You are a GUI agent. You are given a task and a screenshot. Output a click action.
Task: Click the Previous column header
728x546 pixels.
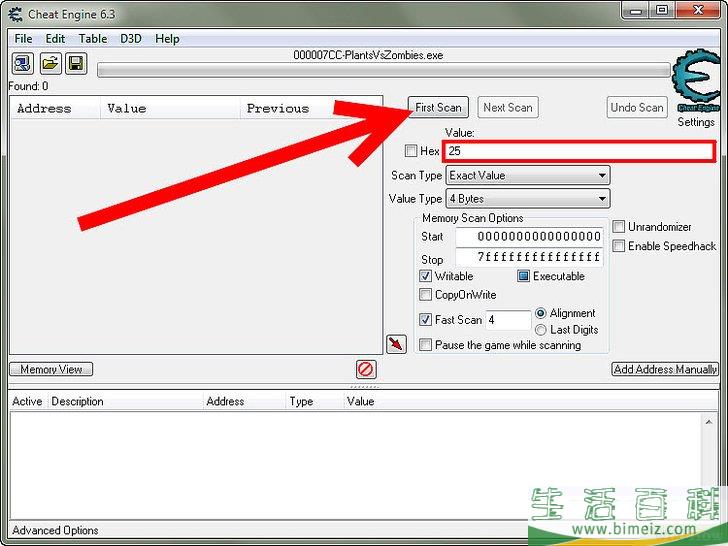(x=288, y=108)
